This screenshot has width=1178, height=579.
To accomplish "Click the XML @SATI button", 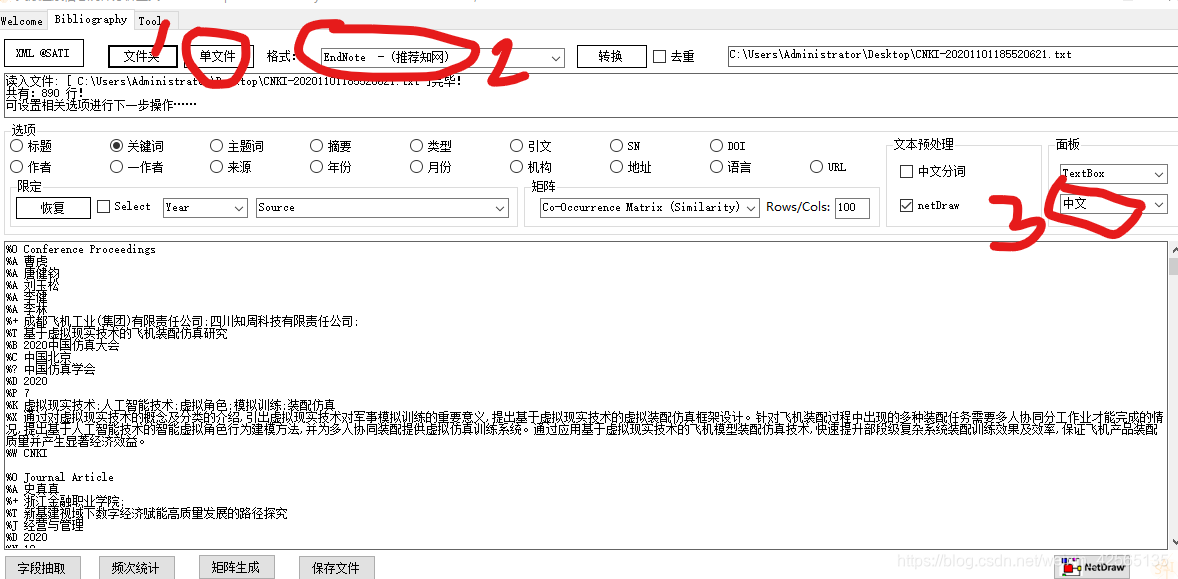I will point(44,54).
